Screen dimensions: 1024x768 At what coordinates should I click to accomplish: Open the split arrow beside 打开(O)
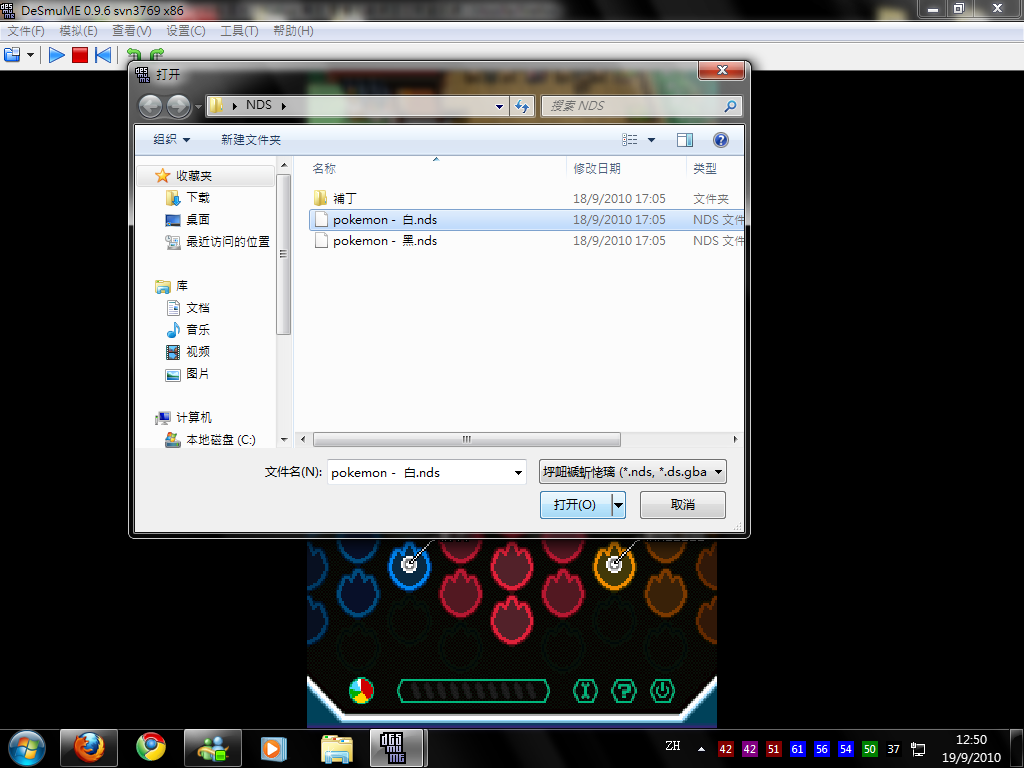tap(618, 505)
